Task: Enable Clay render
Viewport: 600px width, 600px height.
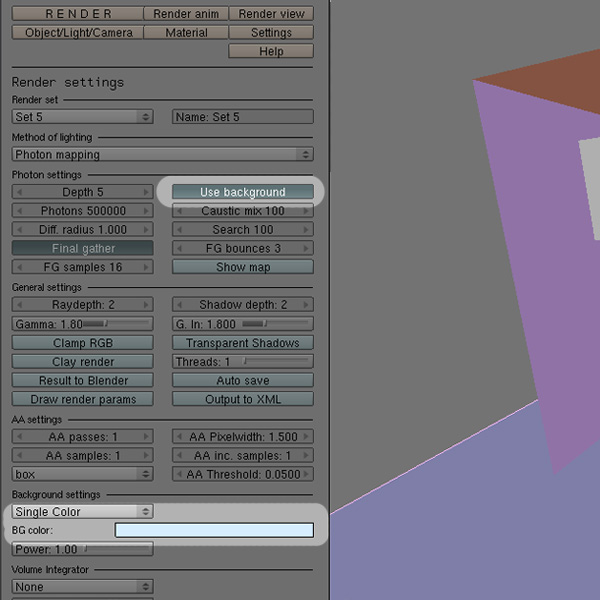Action: click(x=83, y=361)
